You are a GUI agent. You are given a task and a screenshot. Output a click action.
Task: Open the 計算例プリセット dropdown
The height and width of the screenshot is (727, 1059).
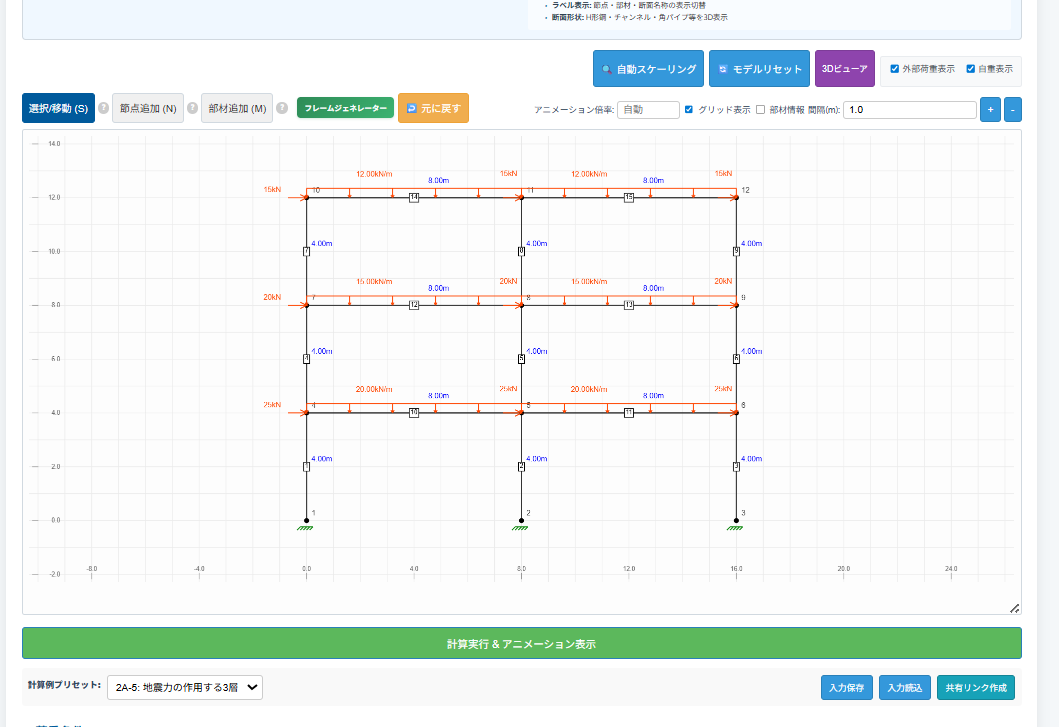coord(184,687)
